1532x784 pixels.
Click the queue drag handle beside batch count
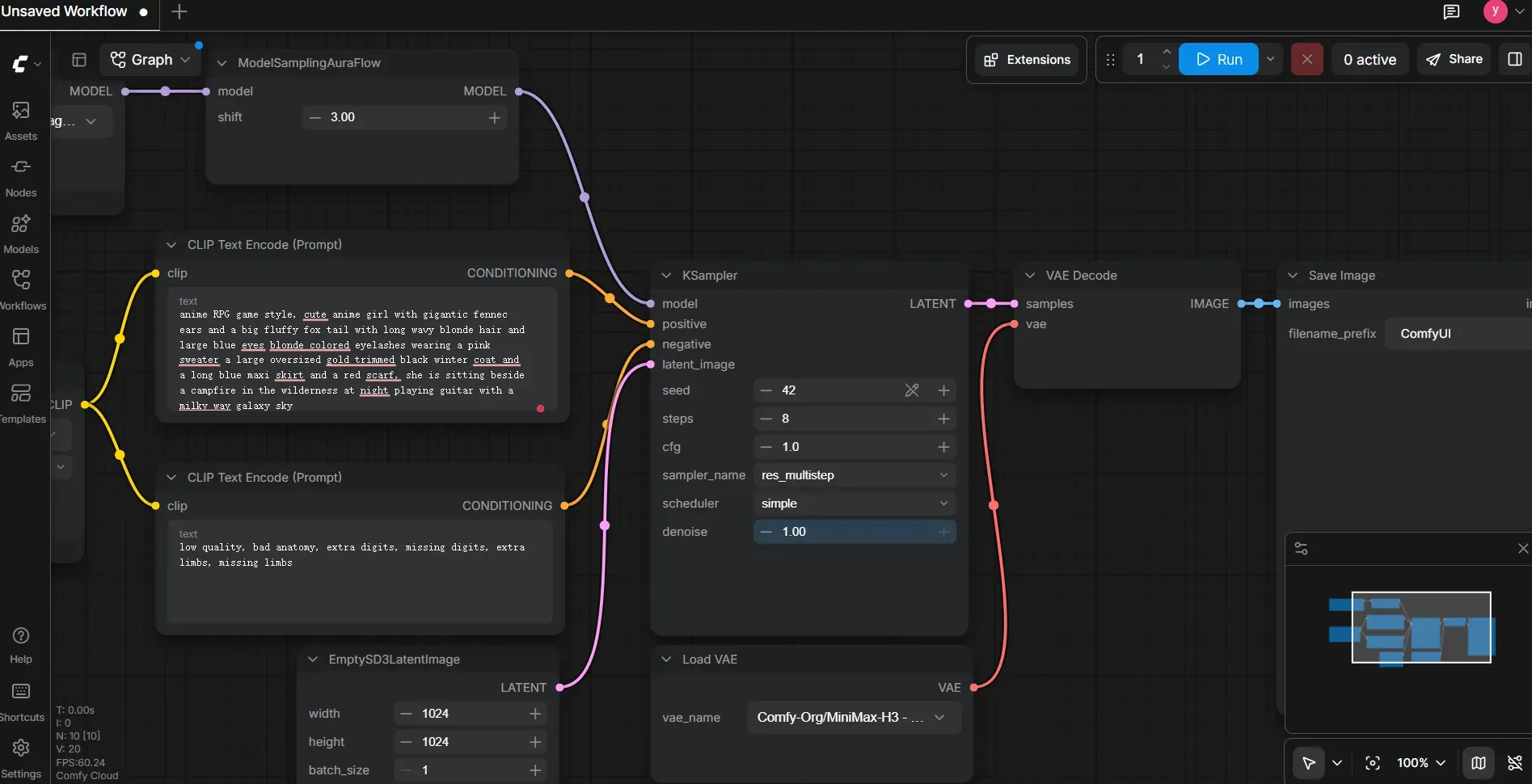coord(1110,60)
